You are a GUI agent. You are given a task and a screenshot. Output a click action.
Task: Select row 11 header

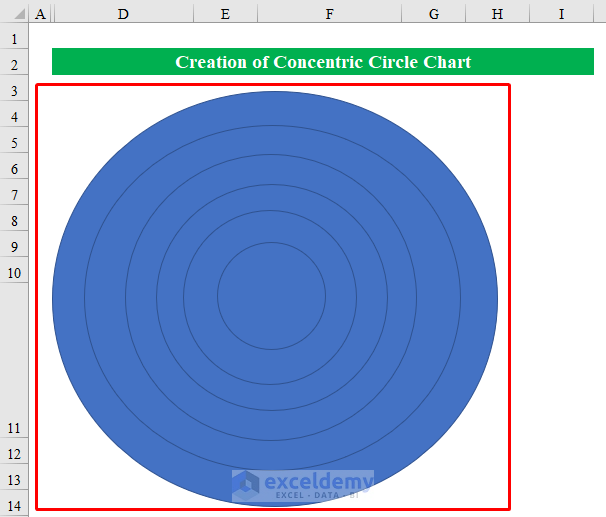[14, 360]
